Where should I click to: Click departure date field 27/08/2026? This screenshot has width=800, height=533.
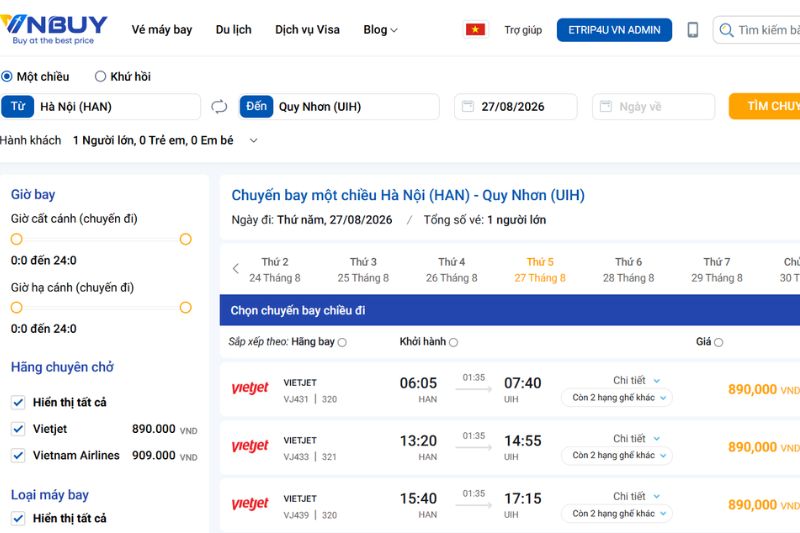tap(516, 107)
